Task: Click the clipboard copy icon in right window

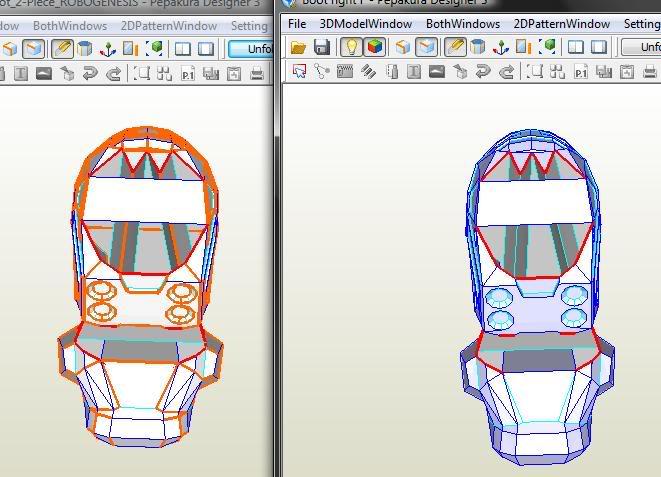Action: pyautogui.click(x=627, y=72)
